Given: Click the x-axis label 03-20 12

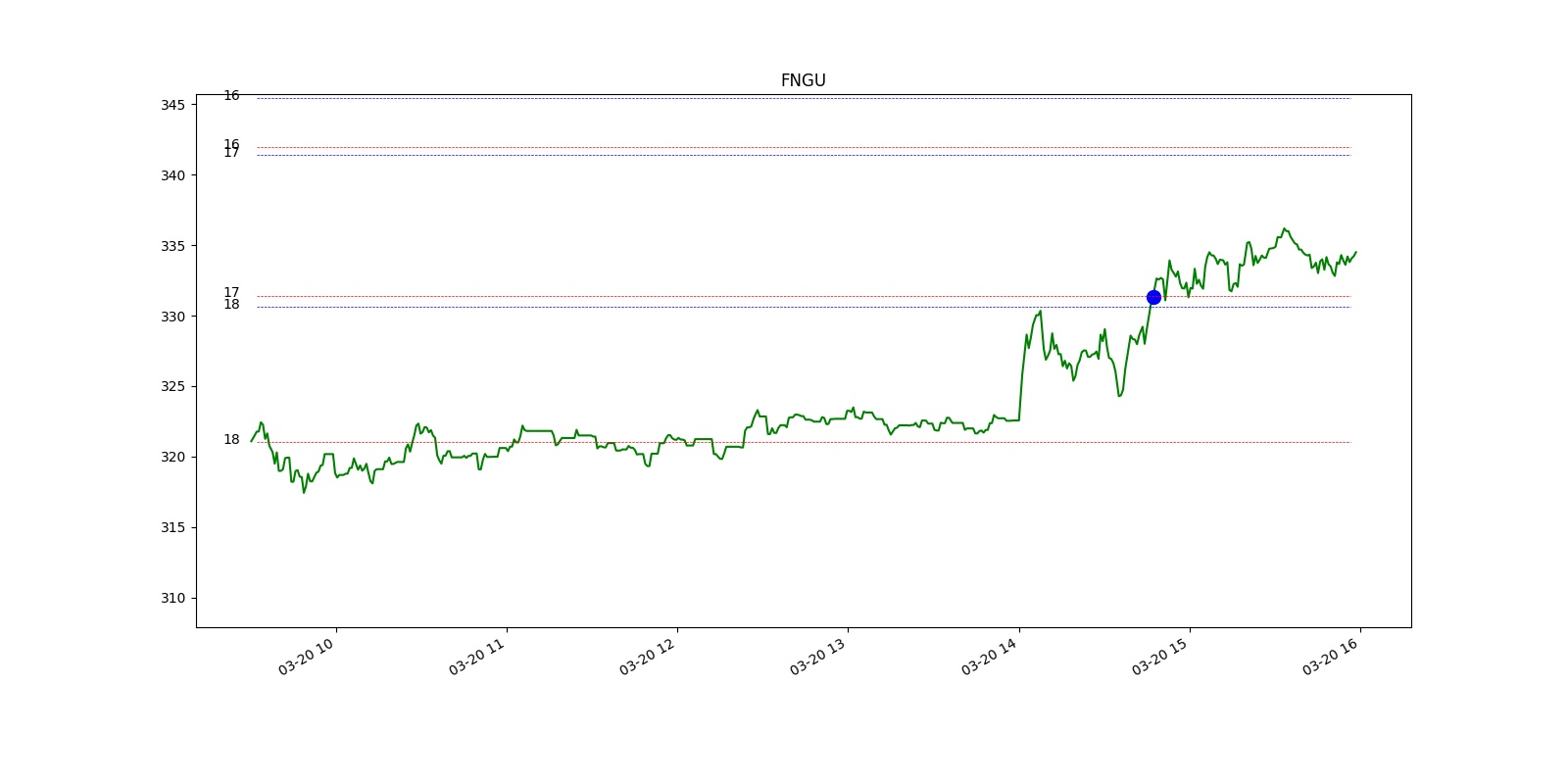Looking at the screenshot, I should click(x=647, y=657).
